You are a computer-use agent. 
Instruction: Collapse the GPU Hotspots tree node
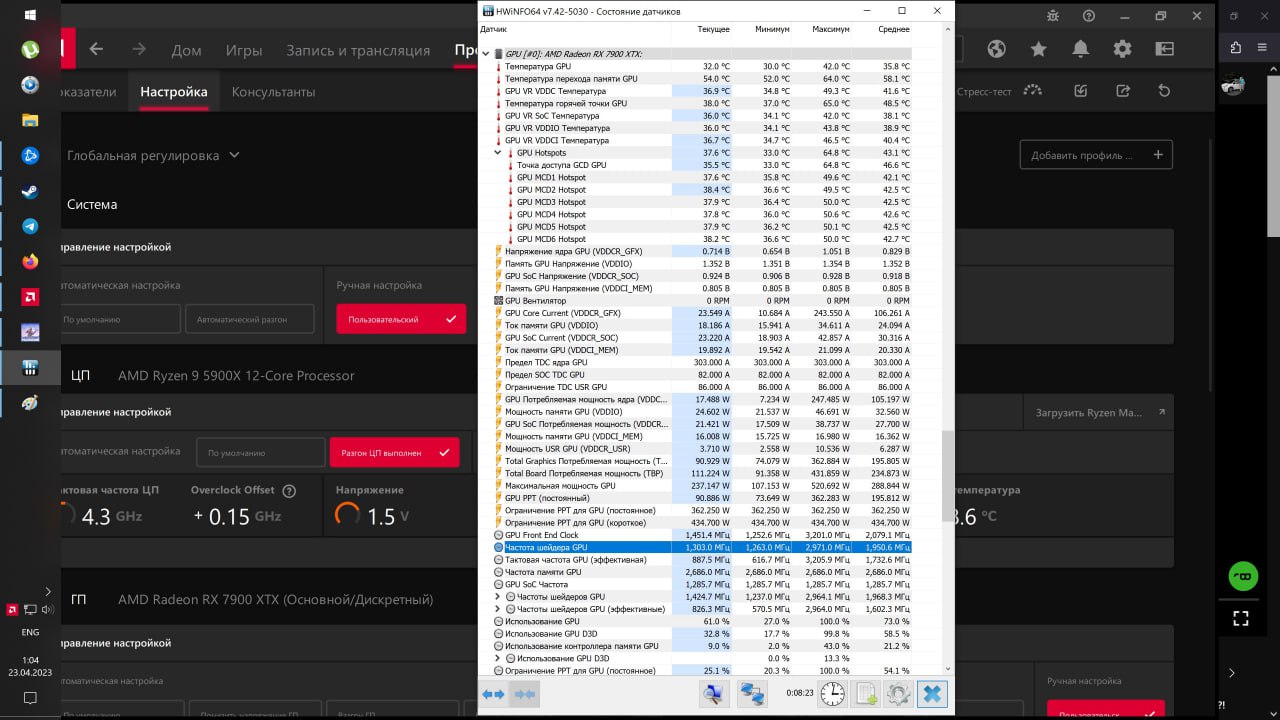(498, 153)
